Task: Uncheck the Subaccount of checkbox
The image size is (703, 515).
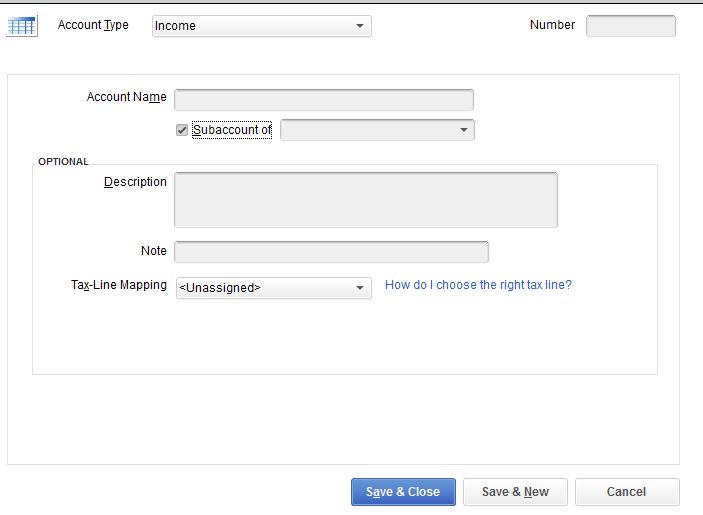Action: coord(182,130)
